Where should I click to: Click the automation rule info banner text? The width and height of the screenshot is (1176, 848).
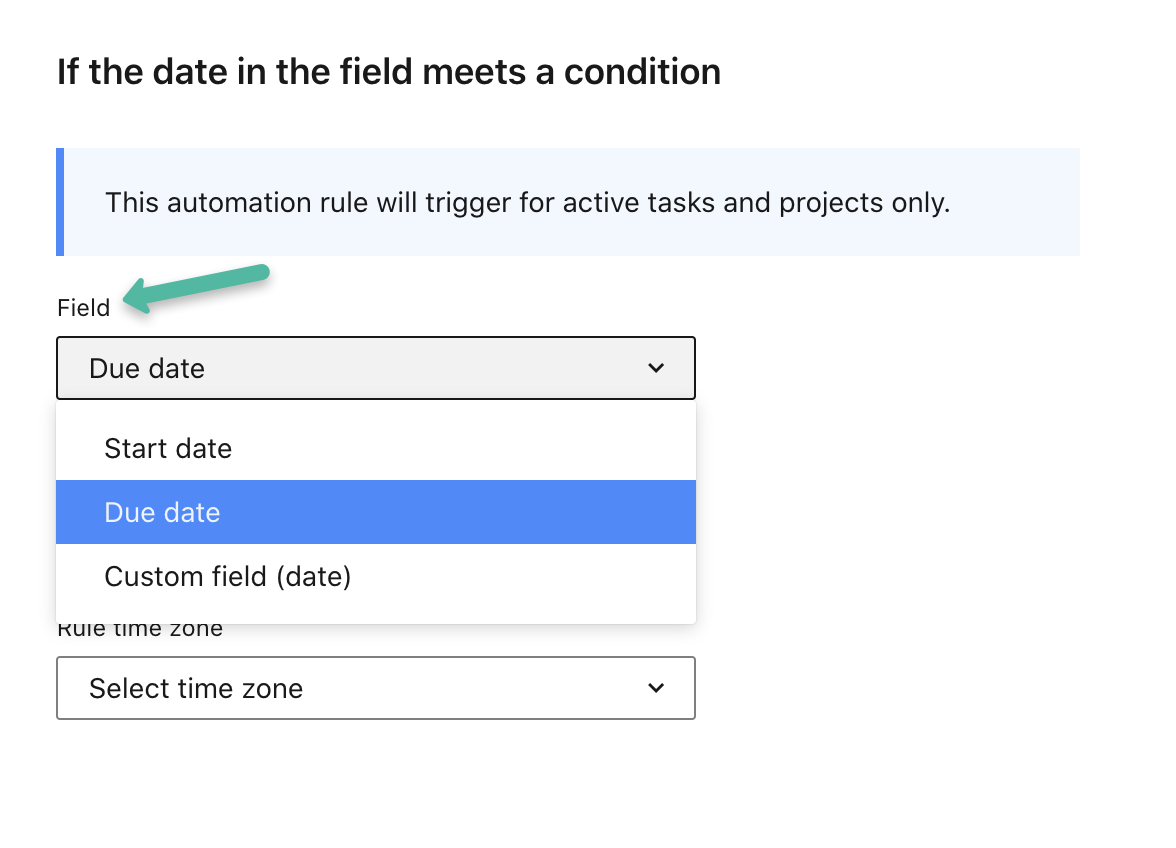point(527,202)
